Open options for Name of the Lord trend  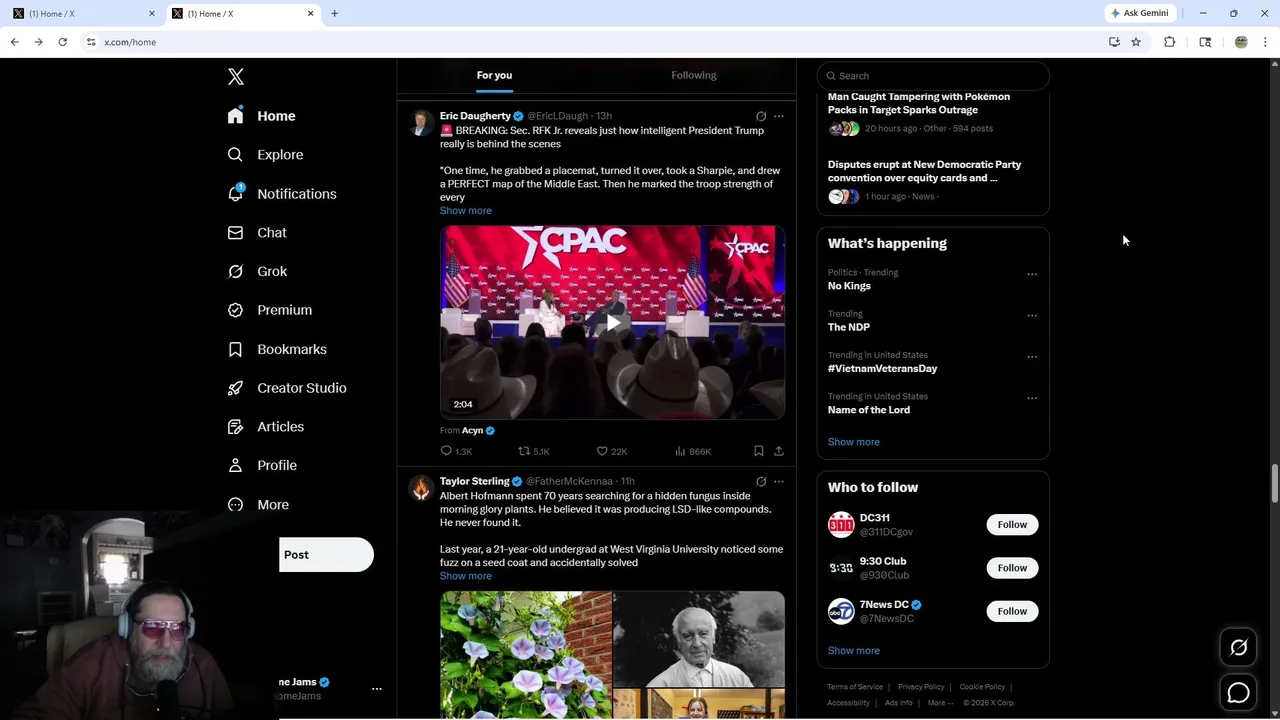1032,398
